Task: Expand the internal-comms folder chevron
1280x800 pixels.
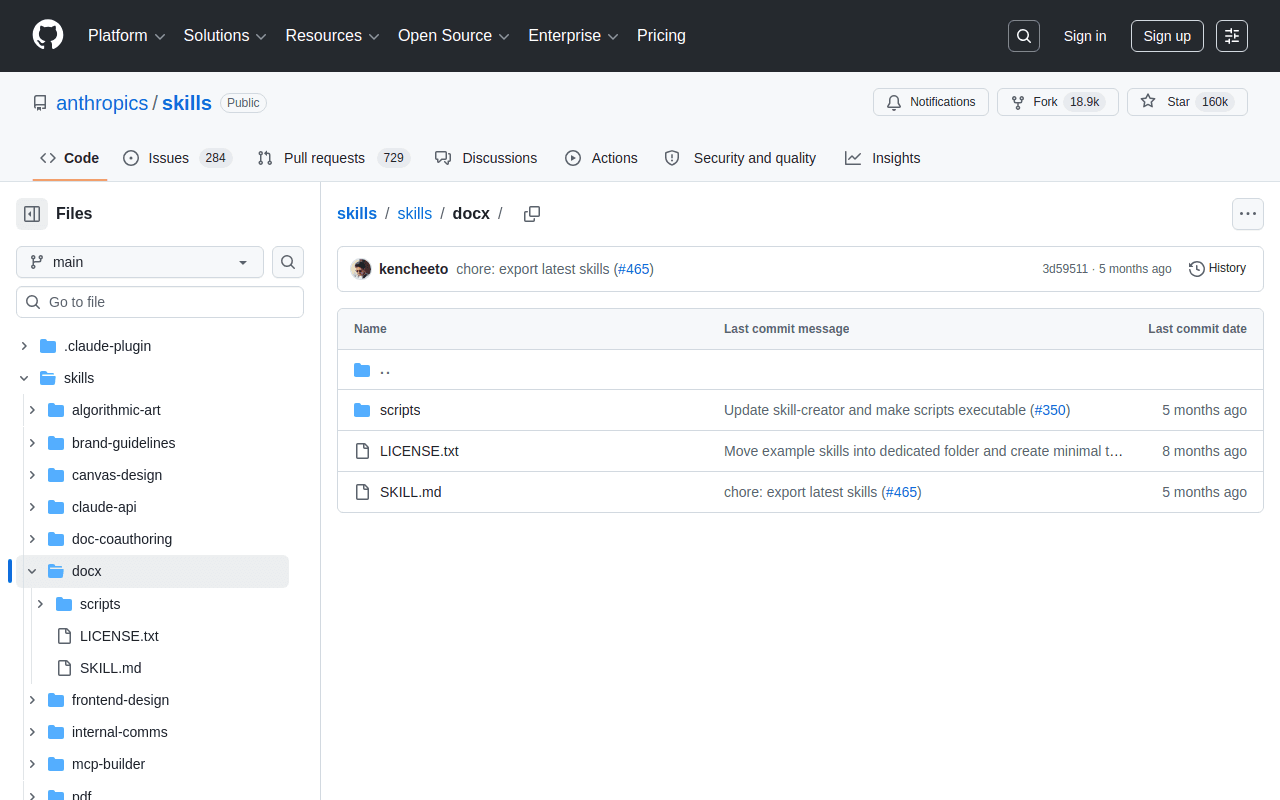Action: [x=32, y=732]
